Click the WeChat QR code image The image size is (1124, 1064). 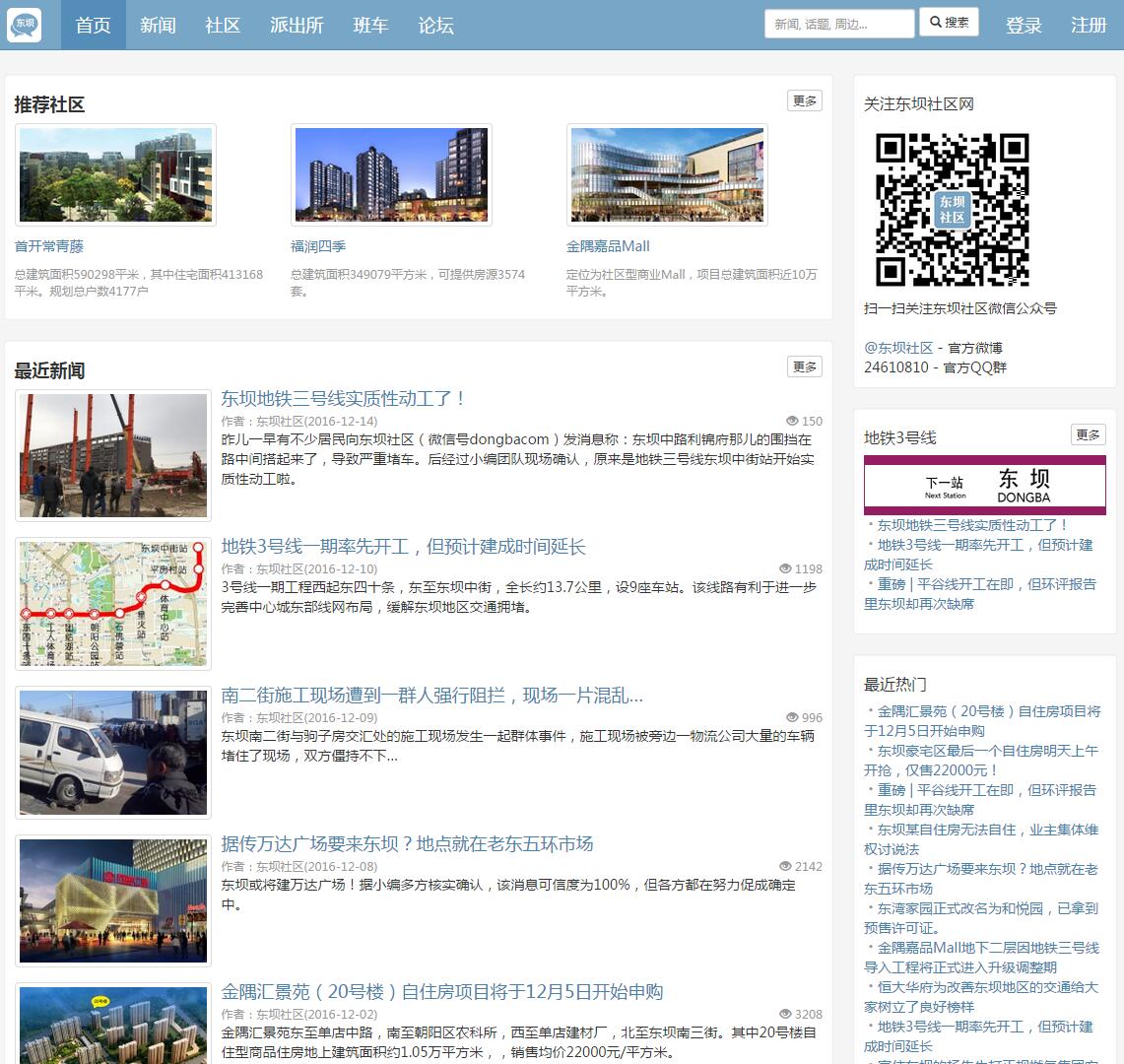click(952, 209)
